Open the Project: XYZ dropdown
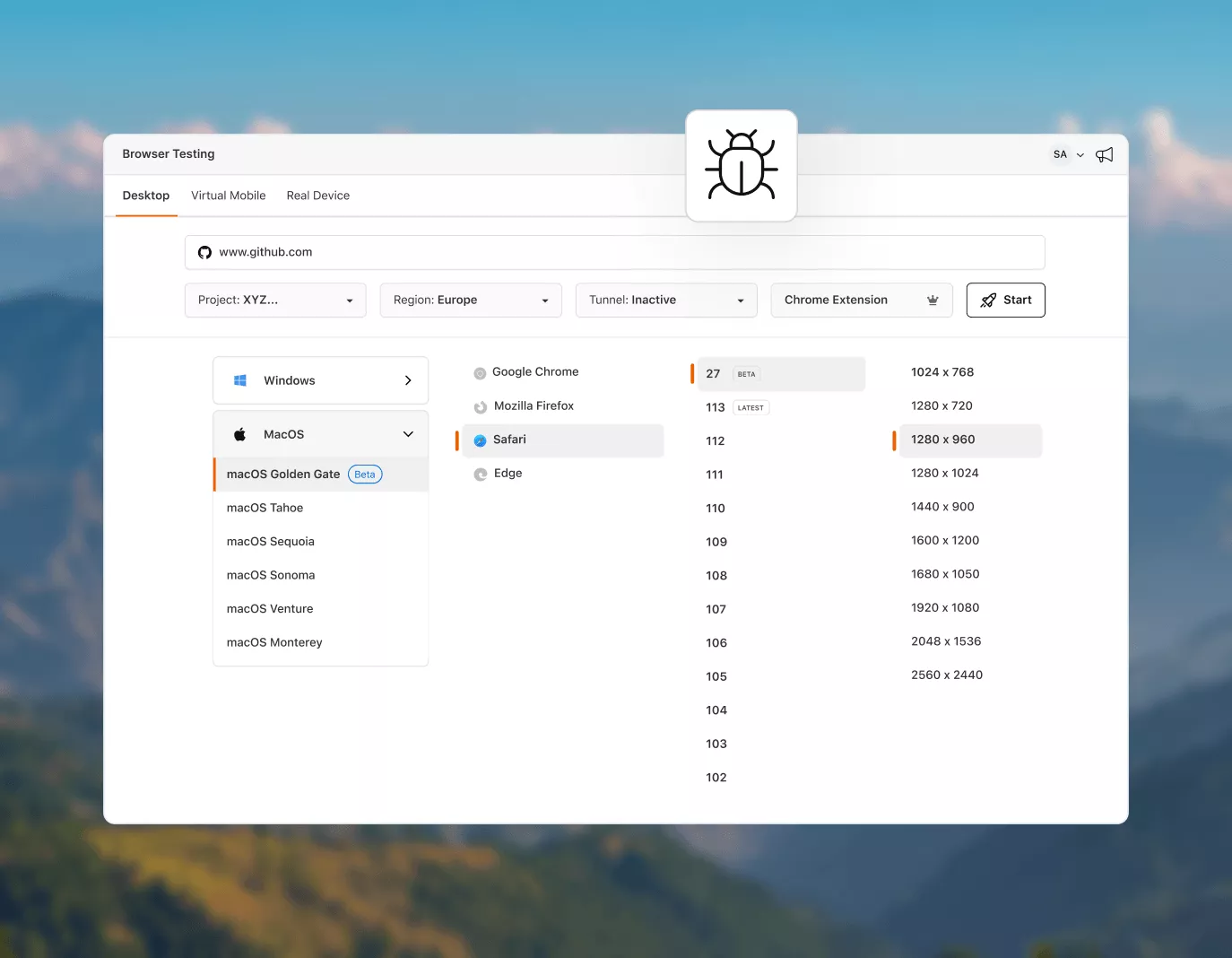This screenshot has height=958, width=1232. click(275, 300)
